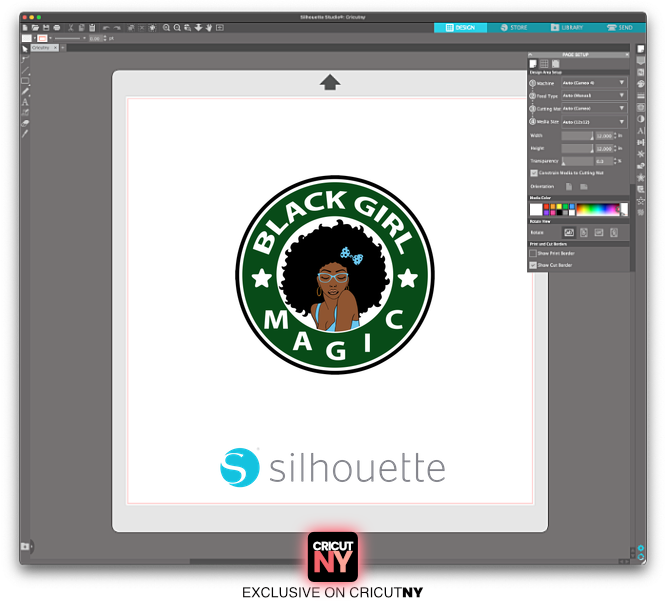Adjust the Transparency slider
Viewport: 665px width, 604px height.
pos(577,161)
